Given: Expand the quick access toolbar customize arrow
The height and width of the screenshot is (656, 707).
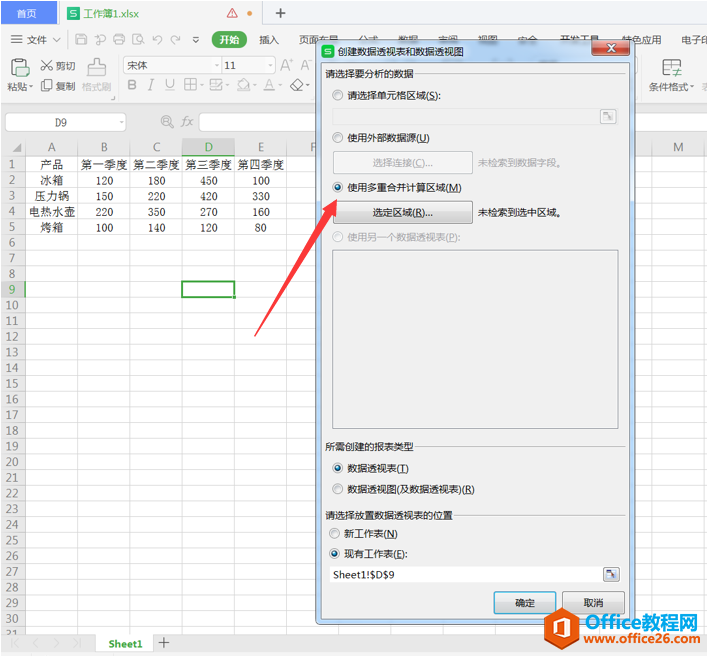Looking at the screenshot, I should [196, 40].
